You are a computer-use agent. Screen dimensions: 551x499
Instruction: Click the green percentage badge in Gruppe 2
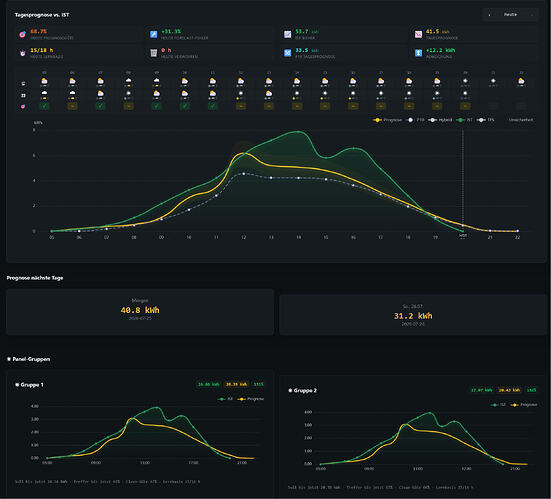[531, 390]
